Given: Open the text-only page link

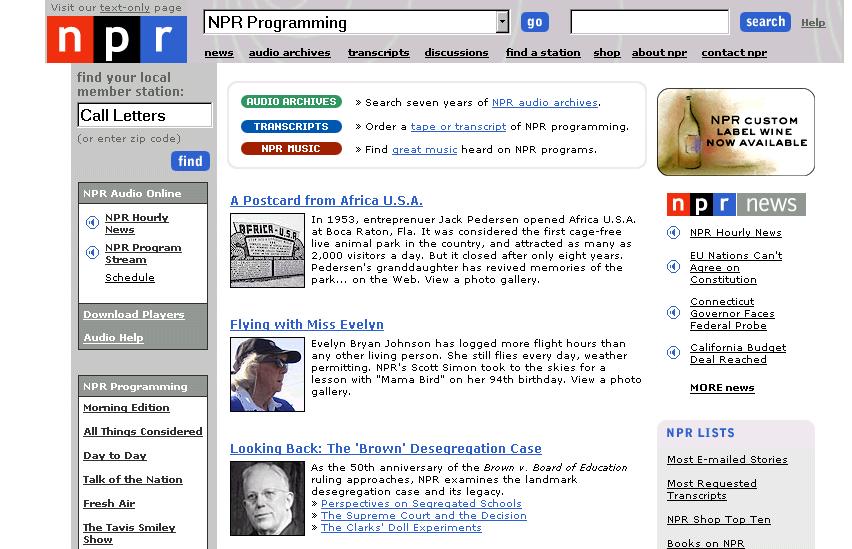Looking at the screenshot, I should pos(126,8).
